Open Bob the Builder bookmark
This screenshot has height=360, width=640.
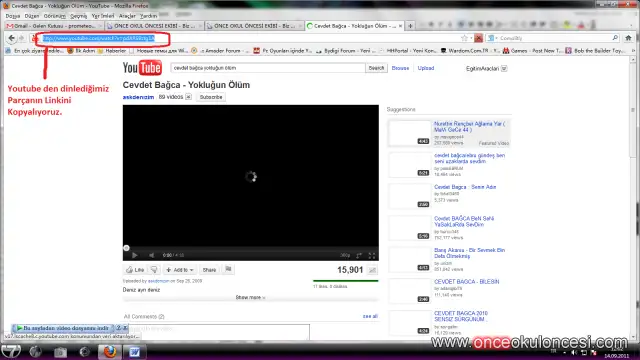[x=595, y=51]
